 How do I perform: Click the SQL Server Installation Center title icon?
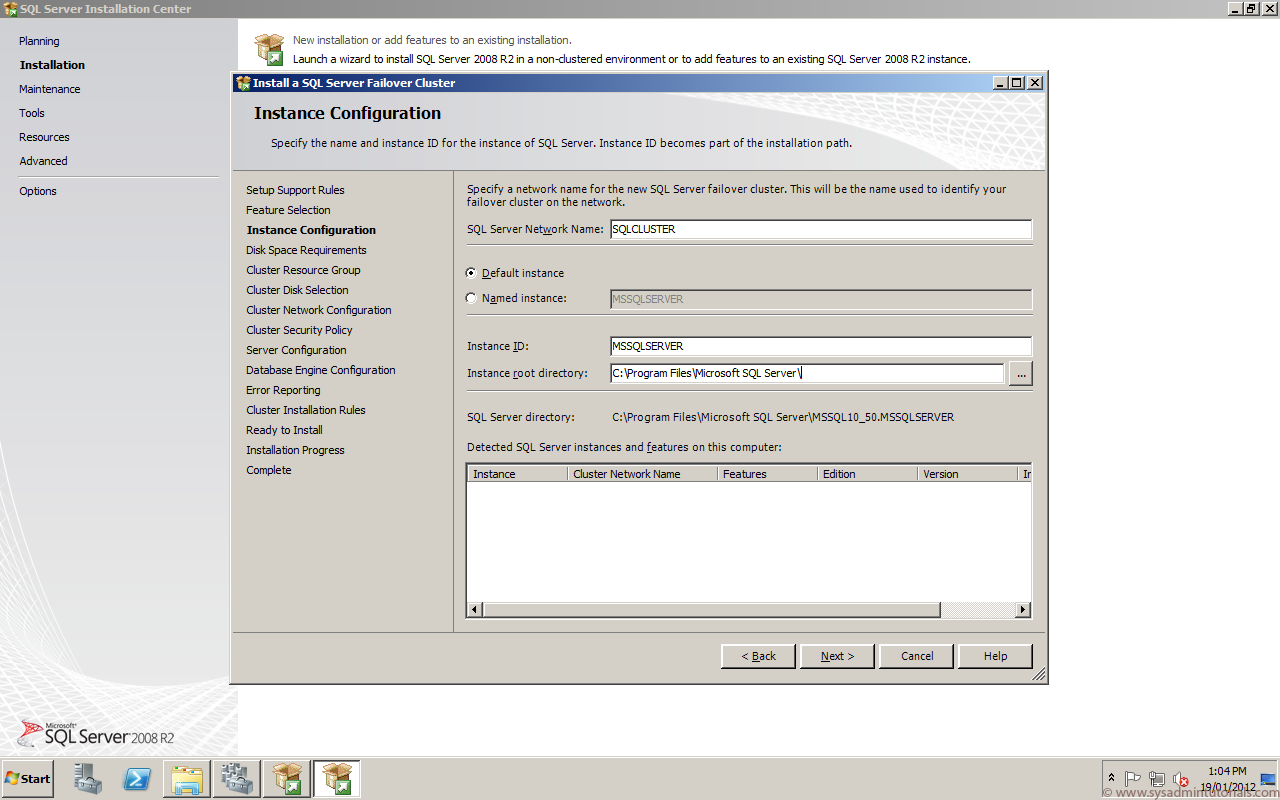(10, 9)
